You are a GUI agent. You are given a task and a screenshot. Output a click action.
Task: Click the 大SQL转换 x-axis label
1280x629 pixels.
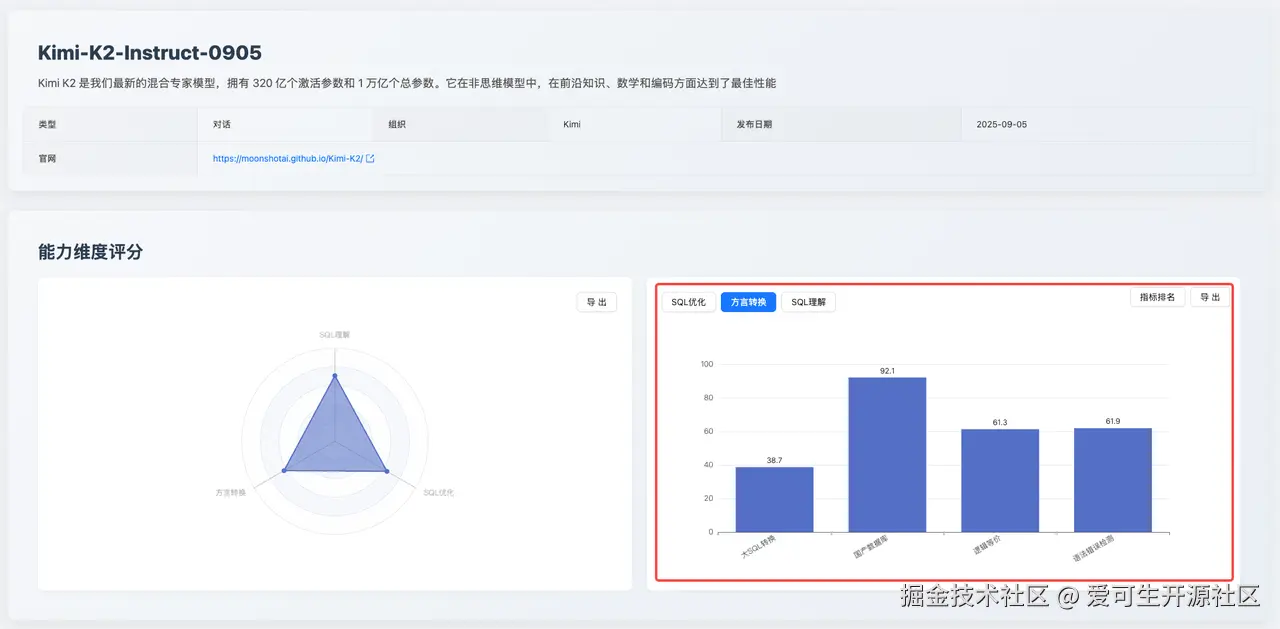pos(758,547)
